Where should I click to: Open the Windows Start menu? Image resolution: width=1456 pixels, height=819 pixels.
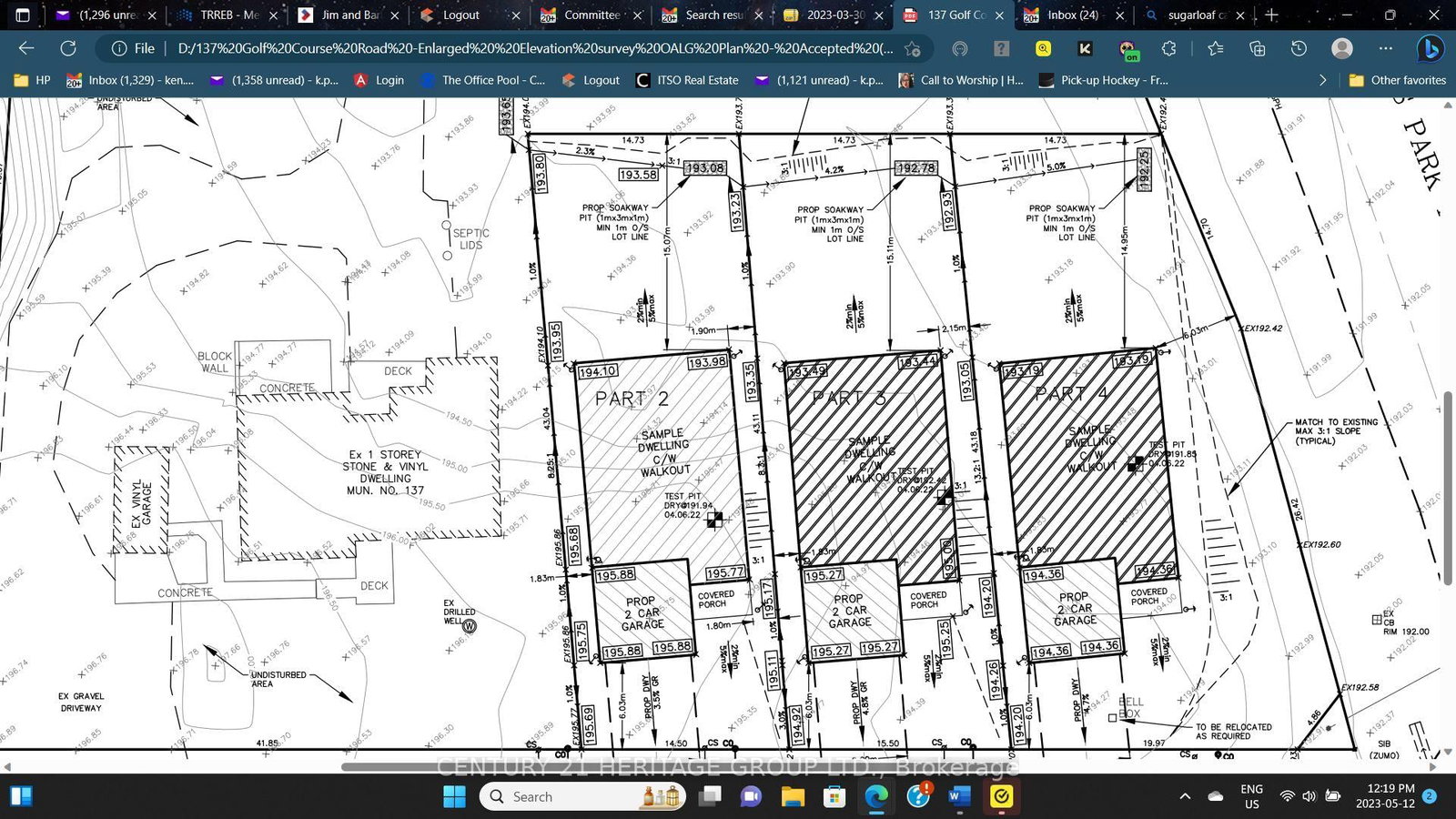coord(454,796)
